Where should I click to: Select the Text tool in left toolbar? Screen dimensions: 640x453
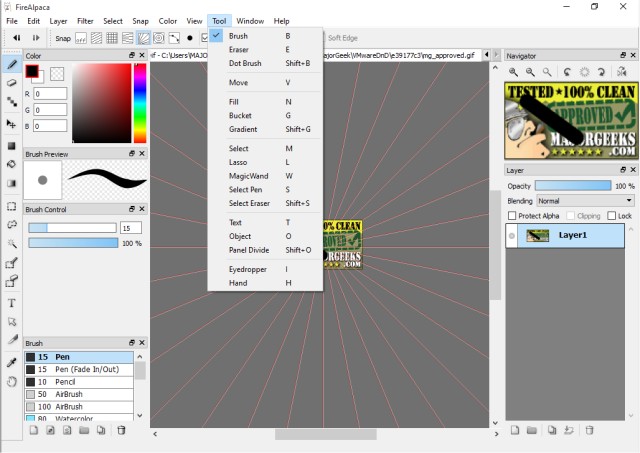tap(11, 303)
